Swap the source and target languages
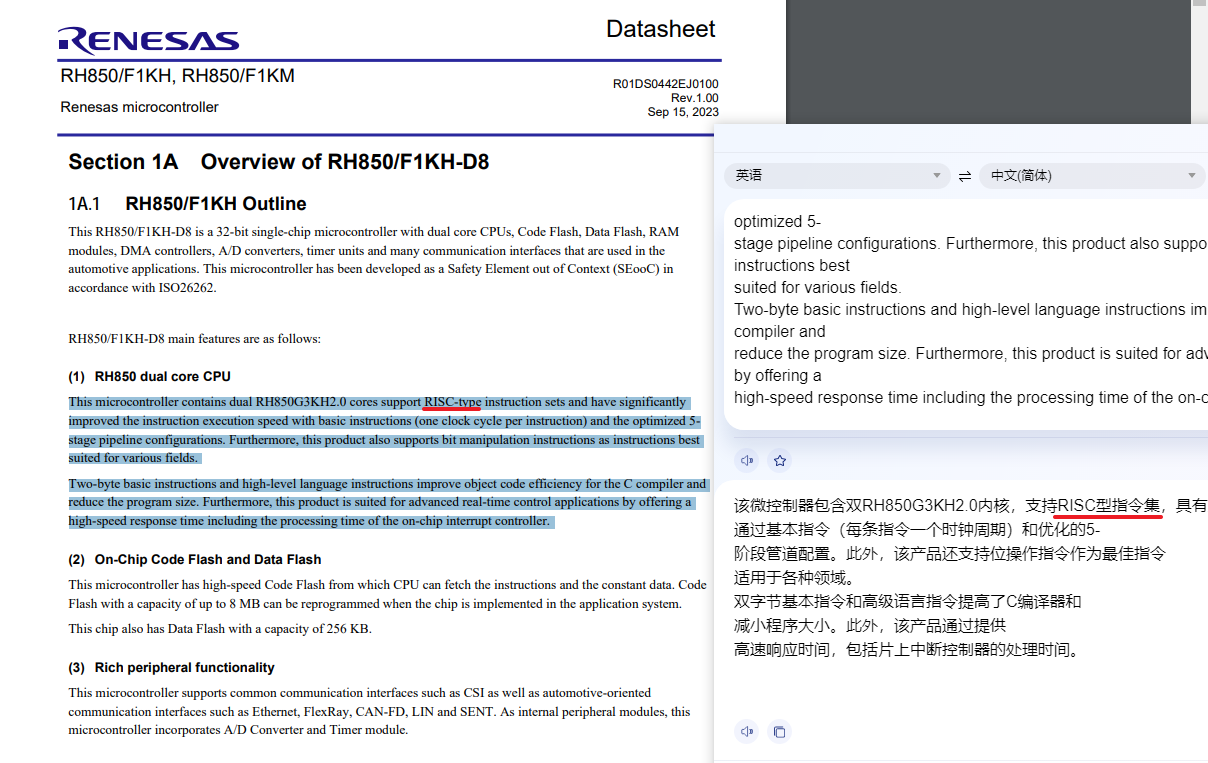This screenshot has width=1208, height=763. 965,176
